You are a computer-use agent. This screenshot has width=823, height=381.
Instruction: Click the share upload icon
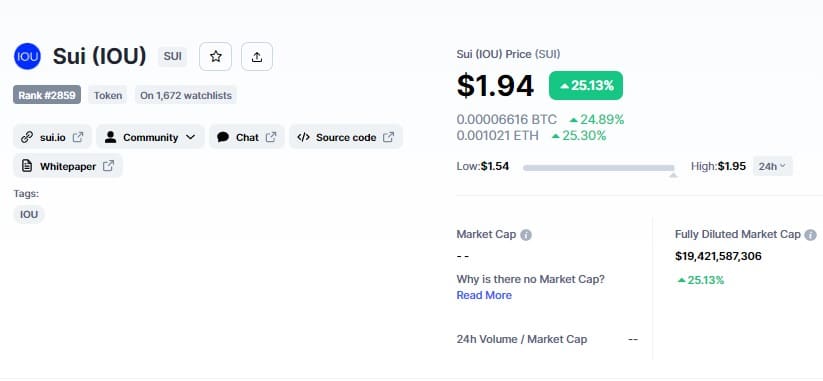(257, 57)
